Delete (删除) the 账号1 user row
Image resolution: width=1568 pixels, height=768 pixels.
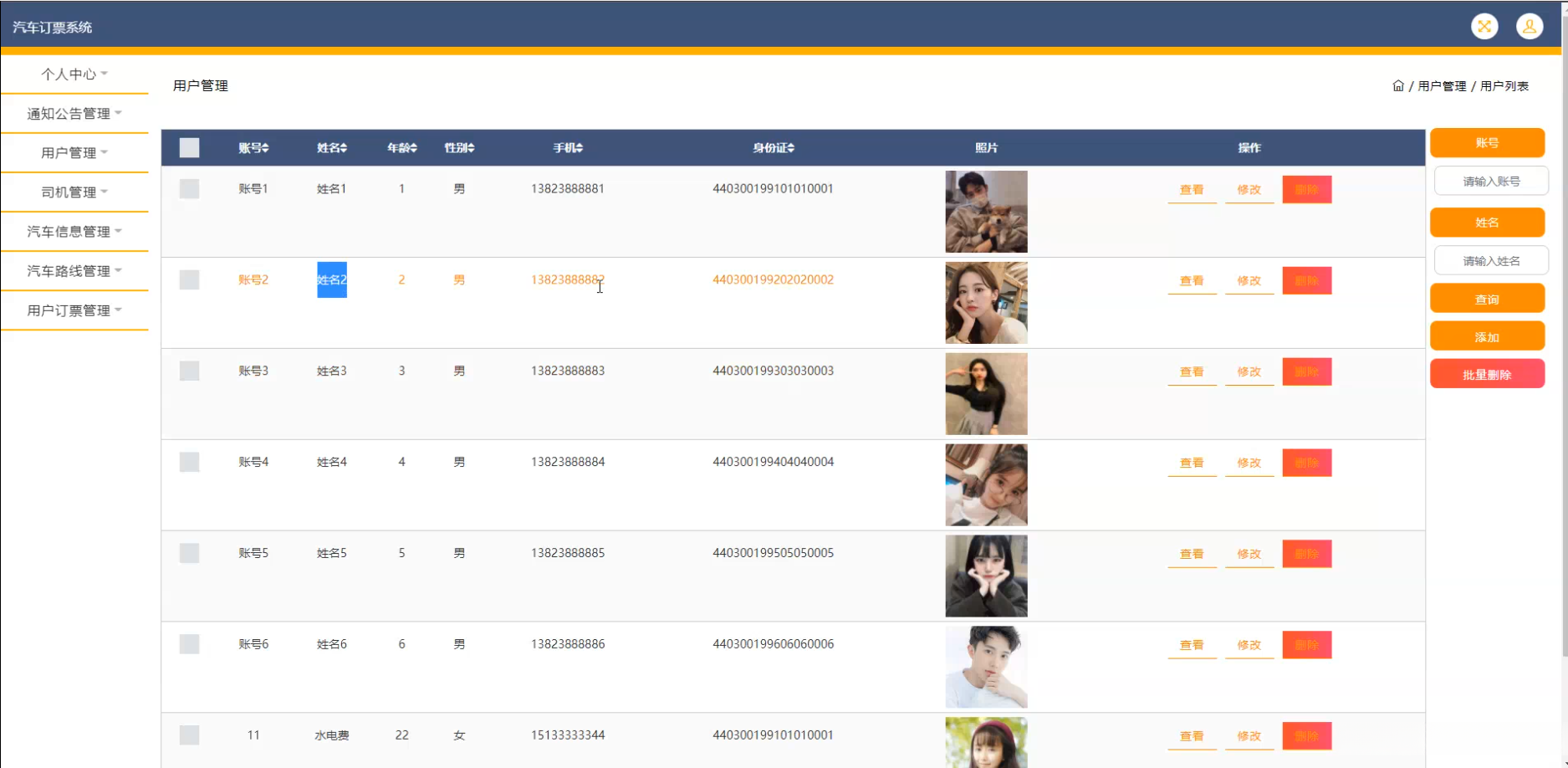pos(1307,190)
